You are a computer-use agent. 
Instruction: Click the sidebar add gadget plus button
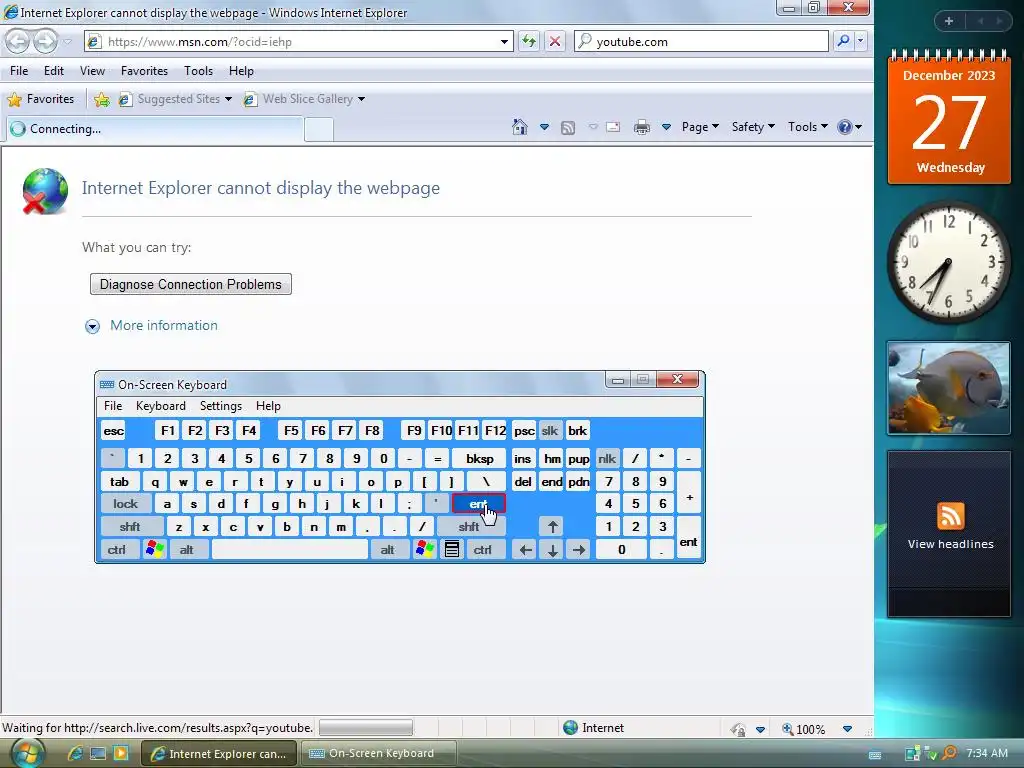[x=949, y=21]
